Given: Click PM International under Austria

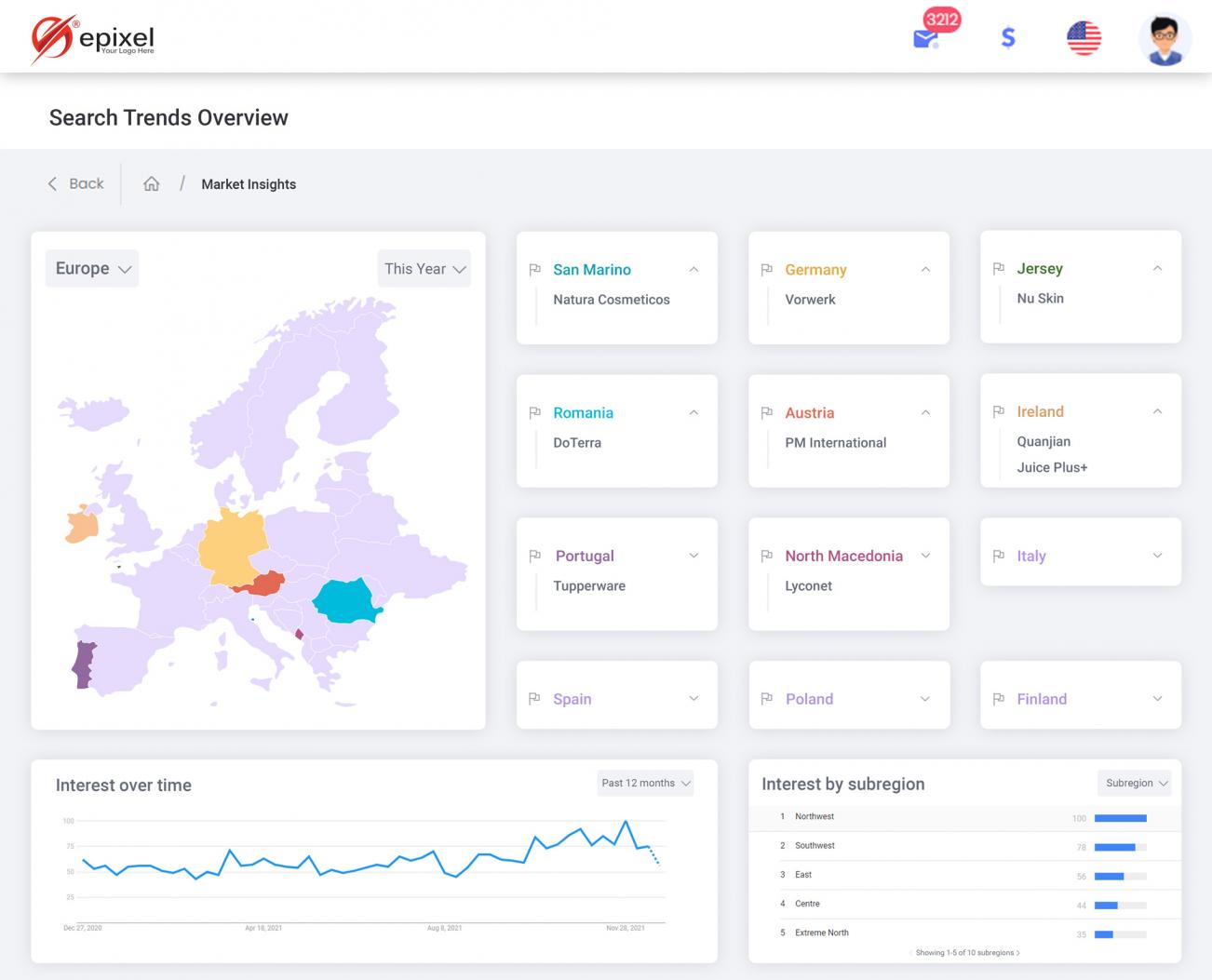Looking at the screenshot, I should pos(835,443).
